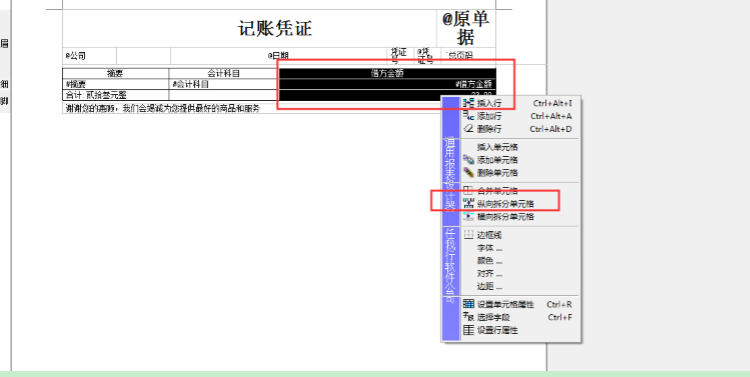Open the 颜色 ... color menu entry
This screenshot has width=750, height=377.
[x=489, y=261]
